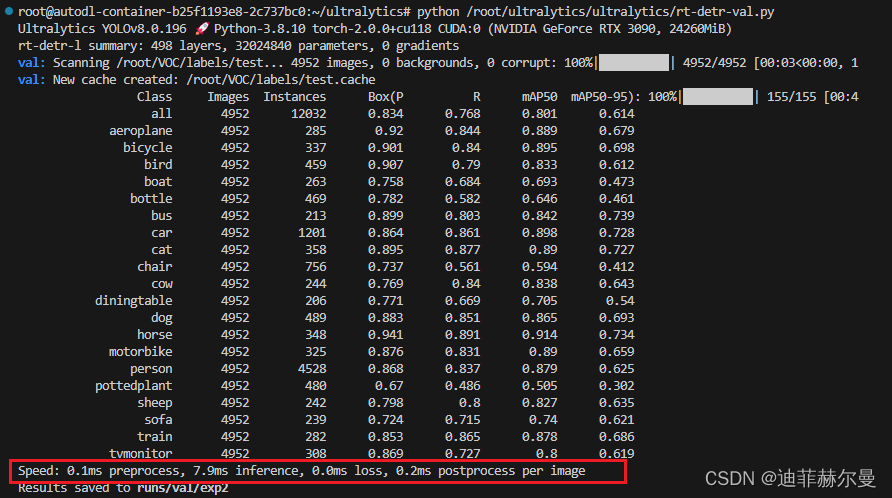Click the 'boat' class name

158,182
